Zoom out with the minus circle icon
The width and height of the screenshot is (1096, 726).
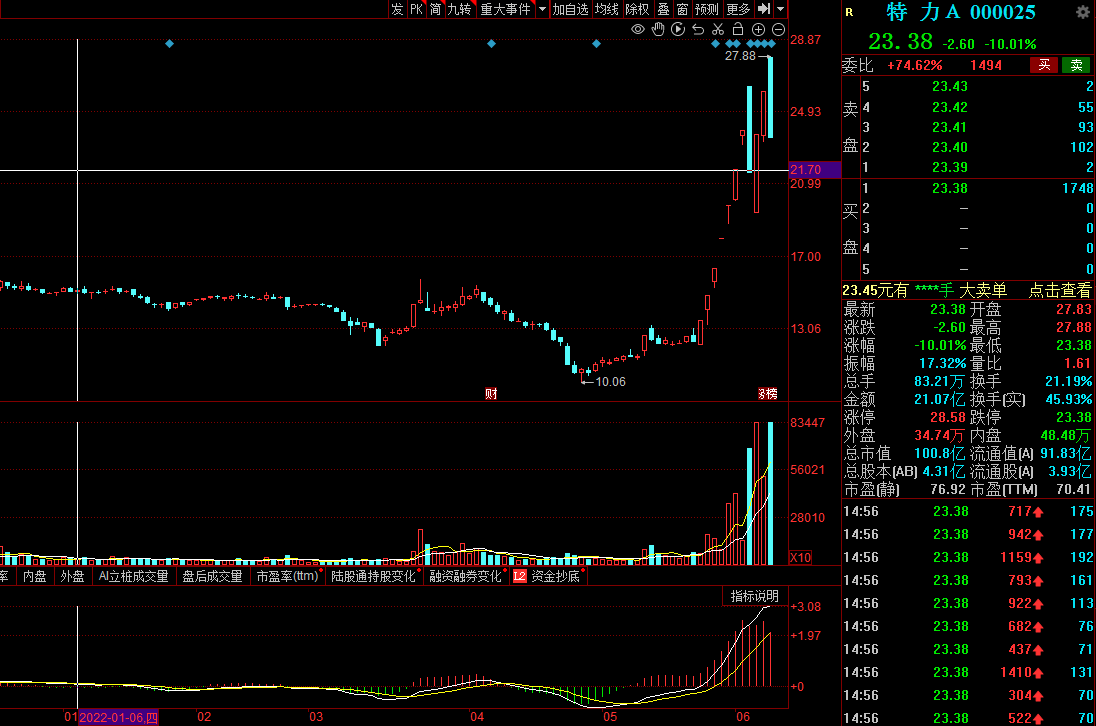point(778,29)
